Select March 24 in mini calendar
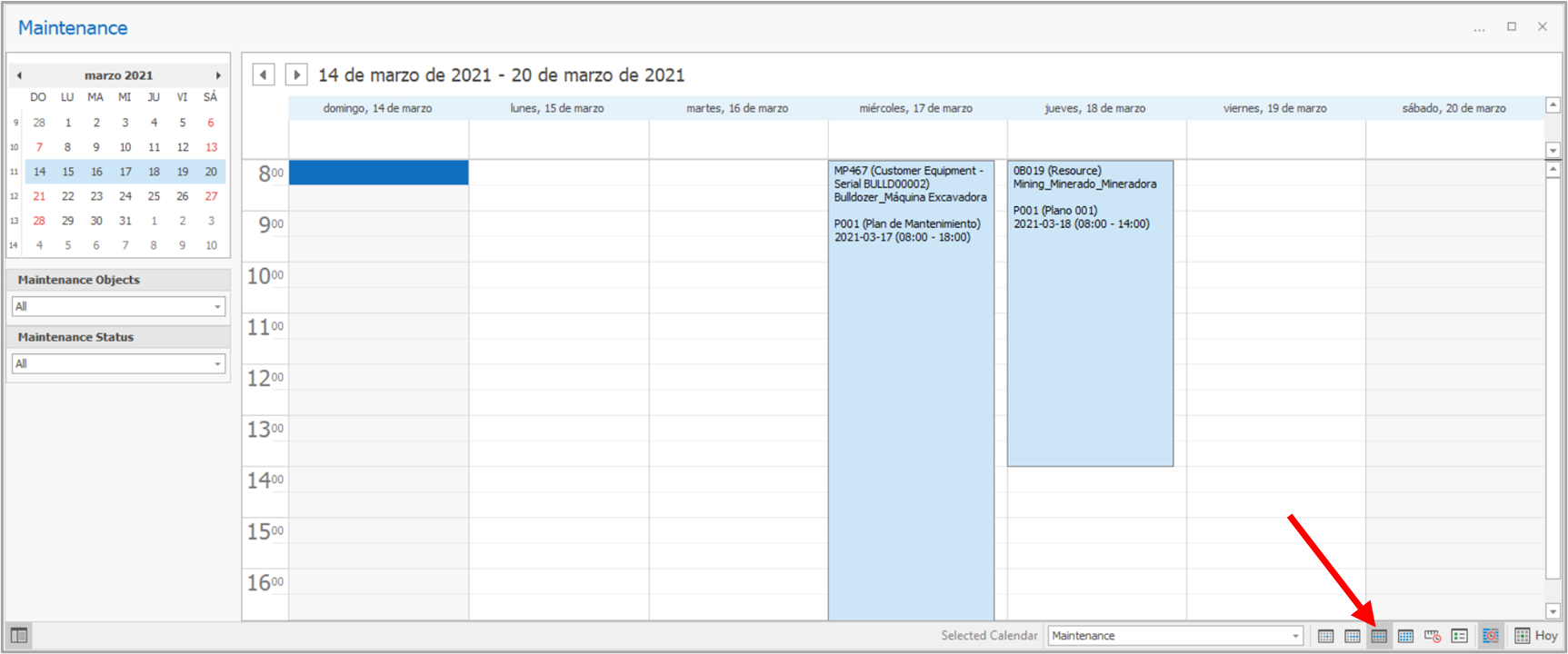This screenshot has width=1568, height=654. [x=125, y=196]
